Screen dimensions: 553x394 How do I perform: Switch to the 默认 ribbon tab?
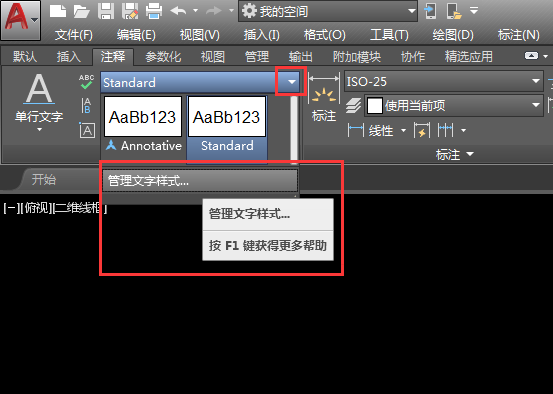(x=25, y=56)
